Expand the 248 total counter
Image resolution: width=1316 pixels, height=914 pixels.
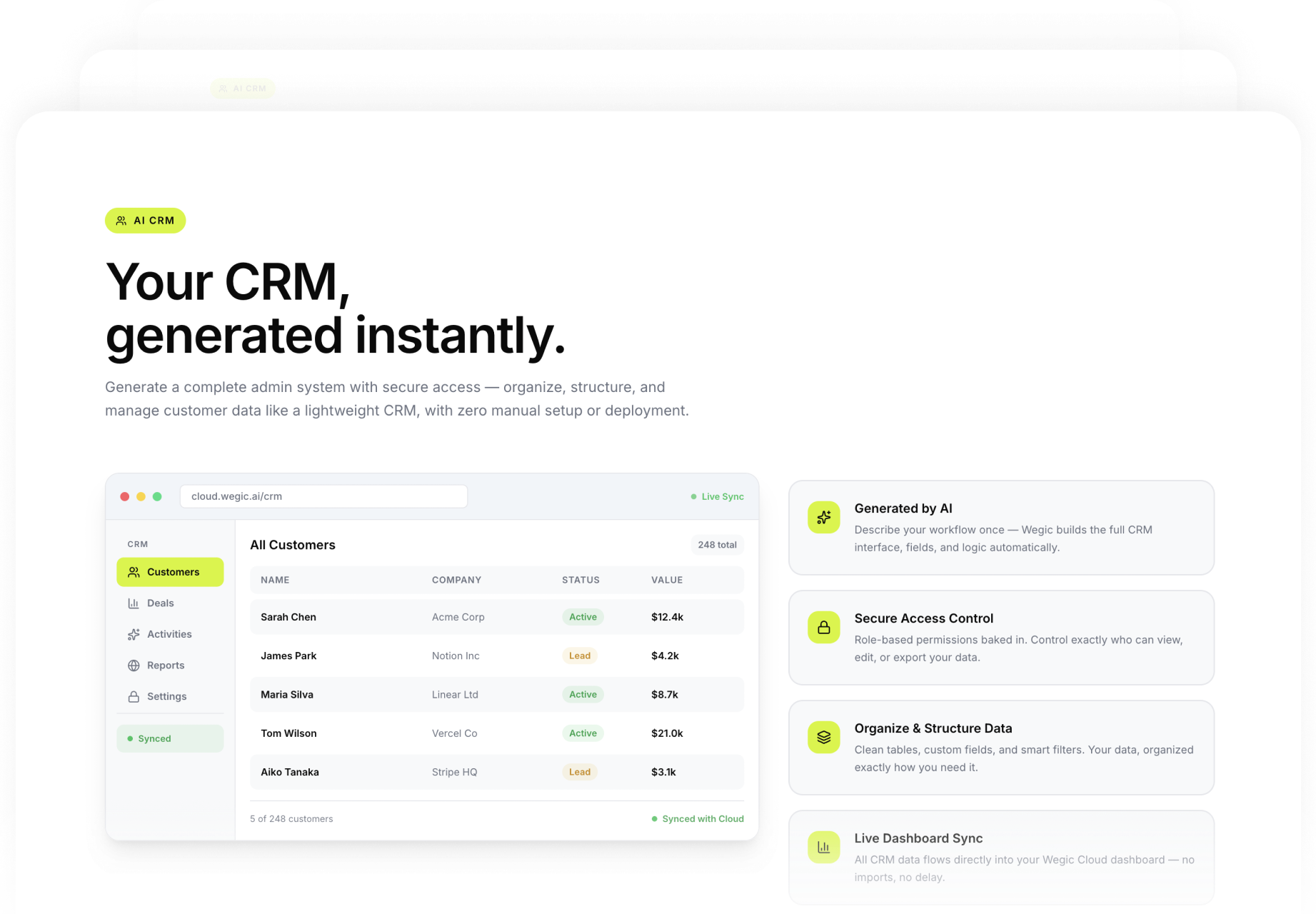coord(717,545)
